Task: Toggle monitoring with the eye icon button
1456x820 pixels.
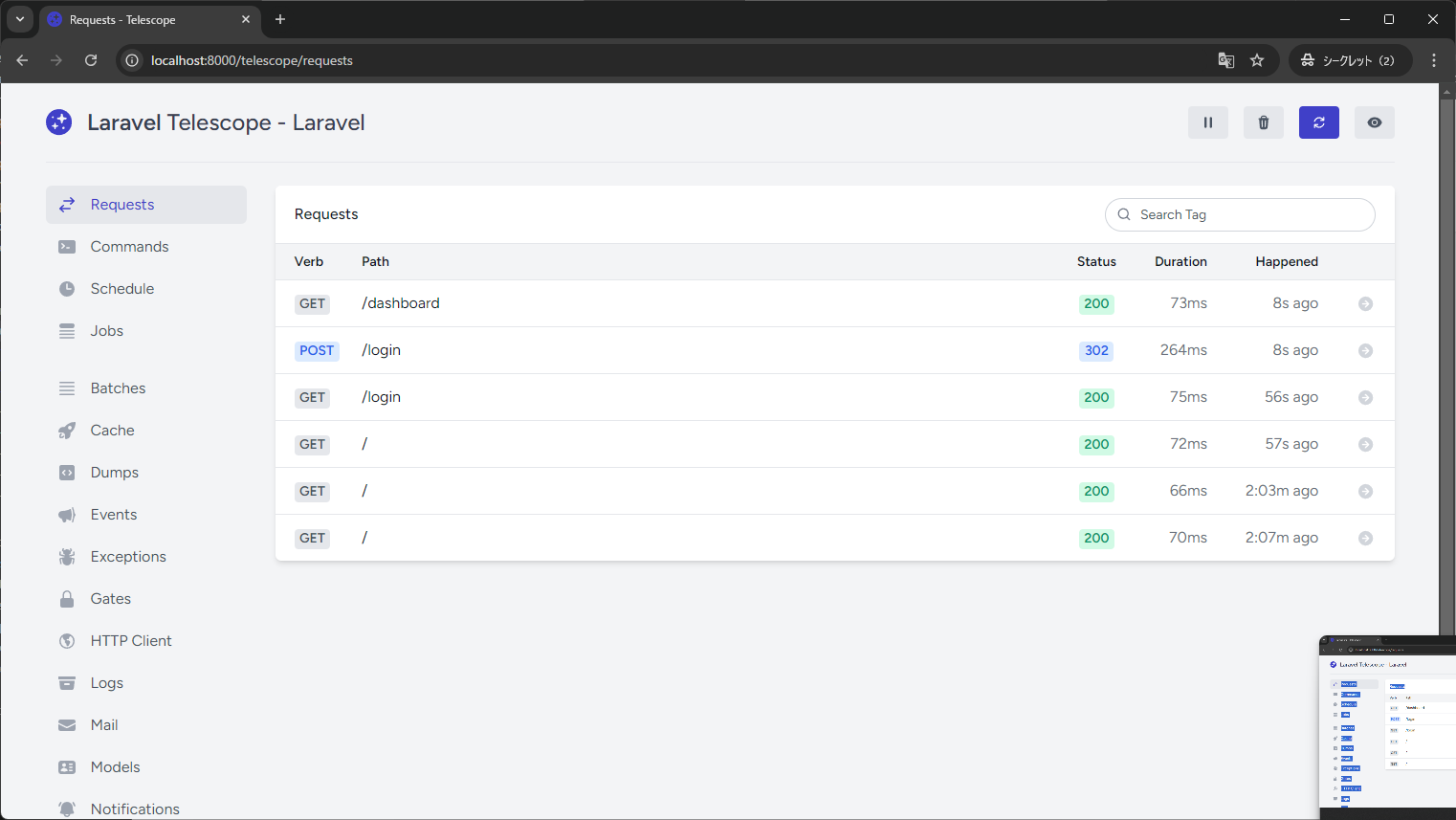Action: tap(1375, 122)
